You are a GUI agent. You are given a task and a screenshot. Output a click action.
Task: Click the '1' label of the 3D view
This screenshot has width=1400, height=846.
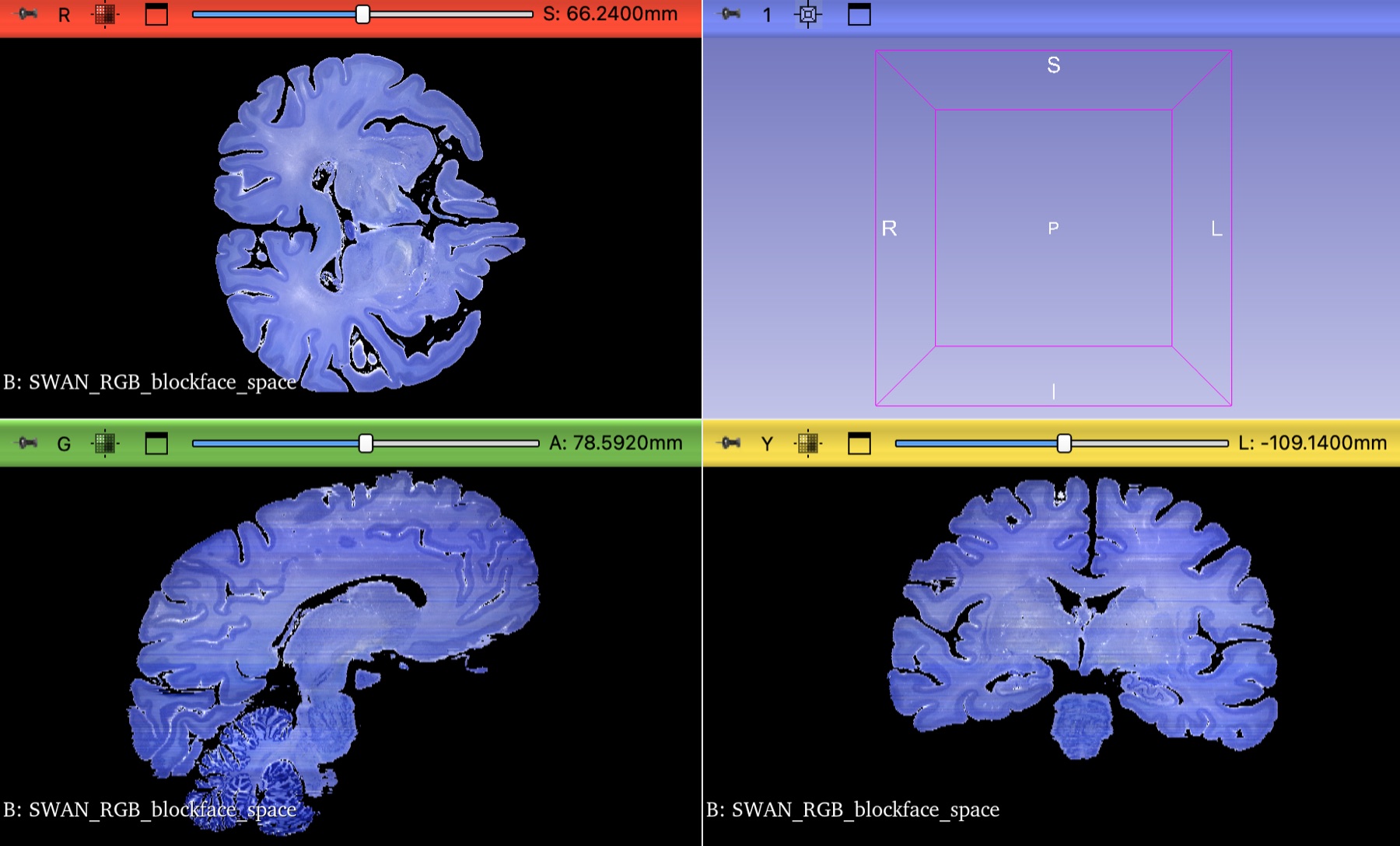coord(768,15)
